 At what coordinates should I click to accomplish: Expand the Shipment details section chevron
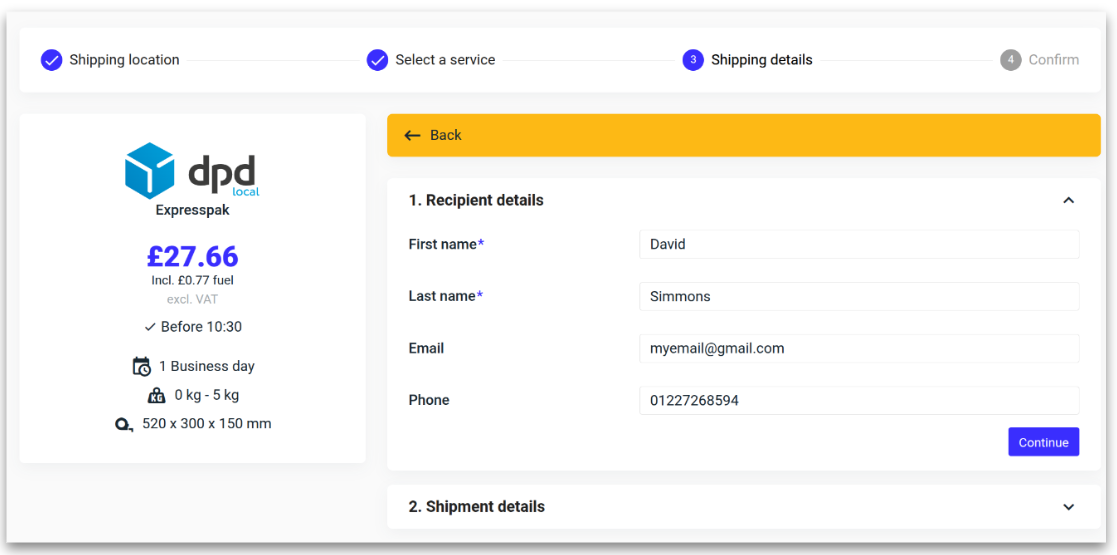pos(1068,507)
